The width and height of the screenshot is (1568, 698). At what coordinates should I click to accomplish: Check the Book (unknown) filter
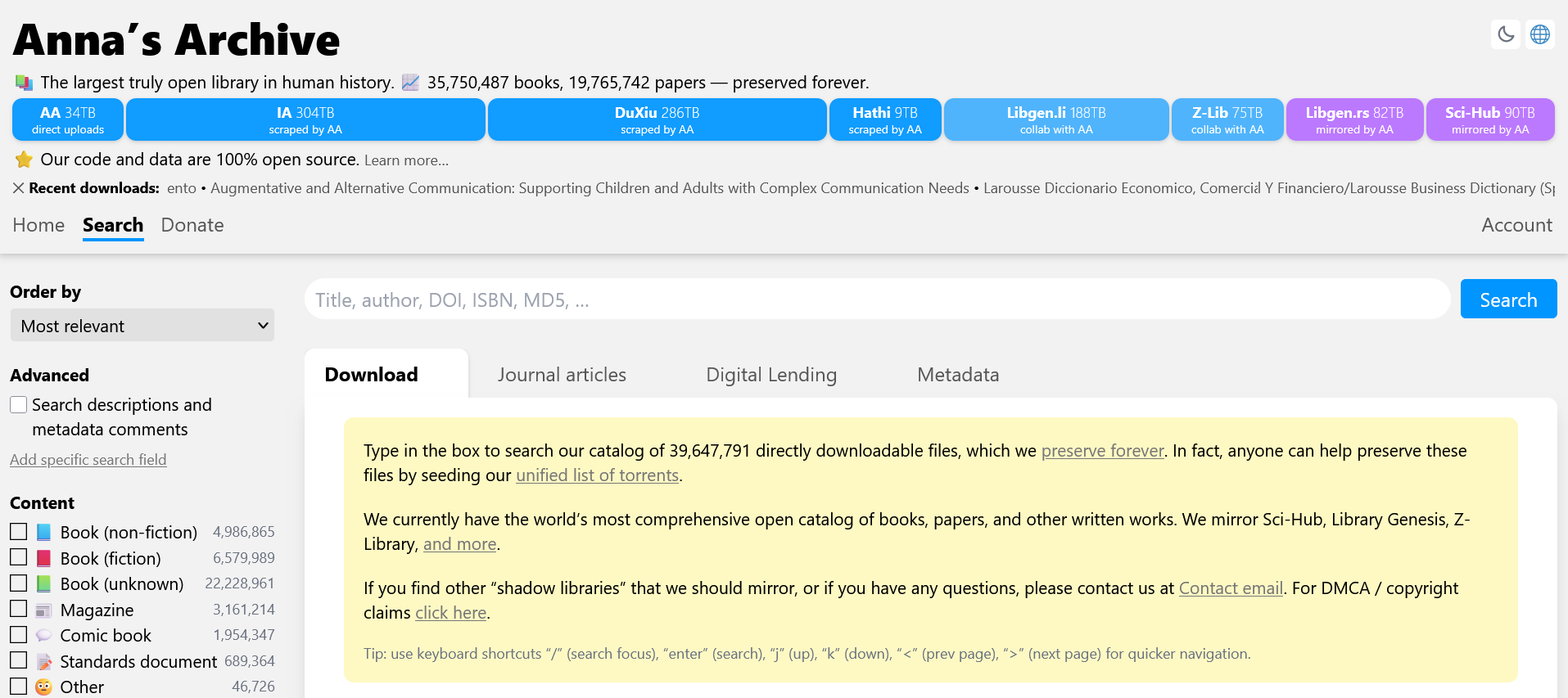coord(19,583)
